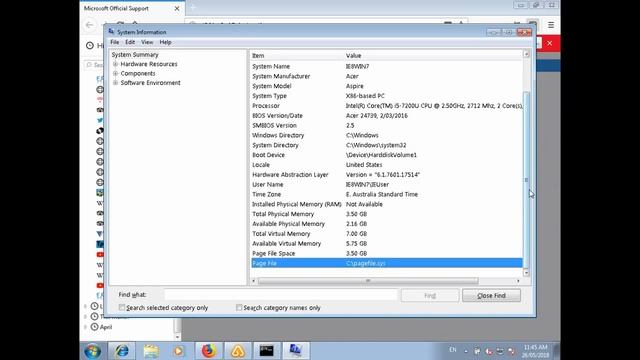Screen dimensions: 640x360
Task: Select the Components category
Action: click(138, 73)
